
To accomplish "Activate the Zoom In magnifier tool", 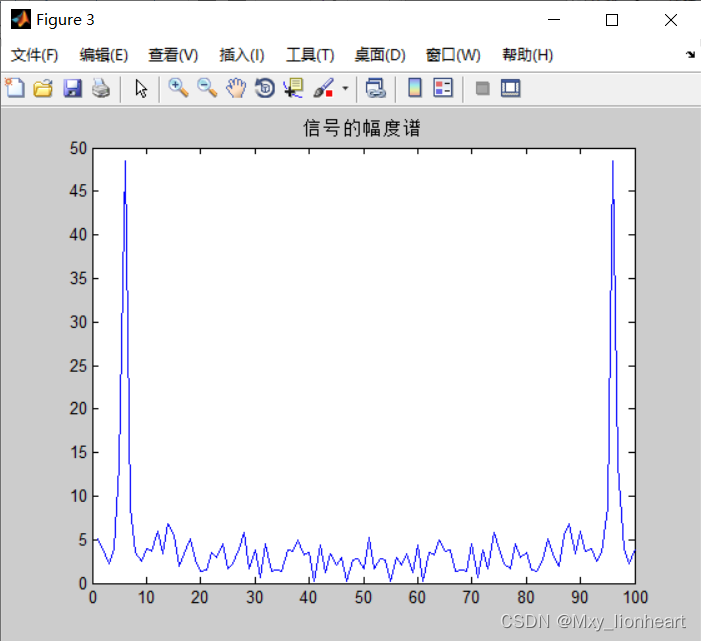I will pyautogui.click(x=178, y=88).
